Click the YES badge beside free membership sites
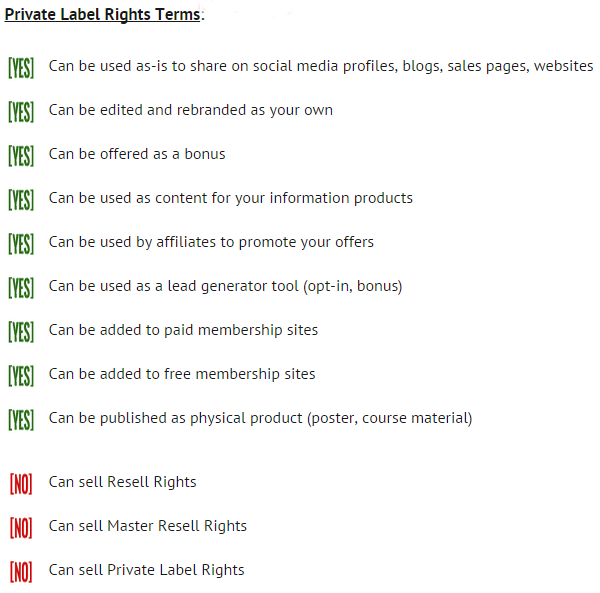Screen dimensions: 600x593 point(21,376)
